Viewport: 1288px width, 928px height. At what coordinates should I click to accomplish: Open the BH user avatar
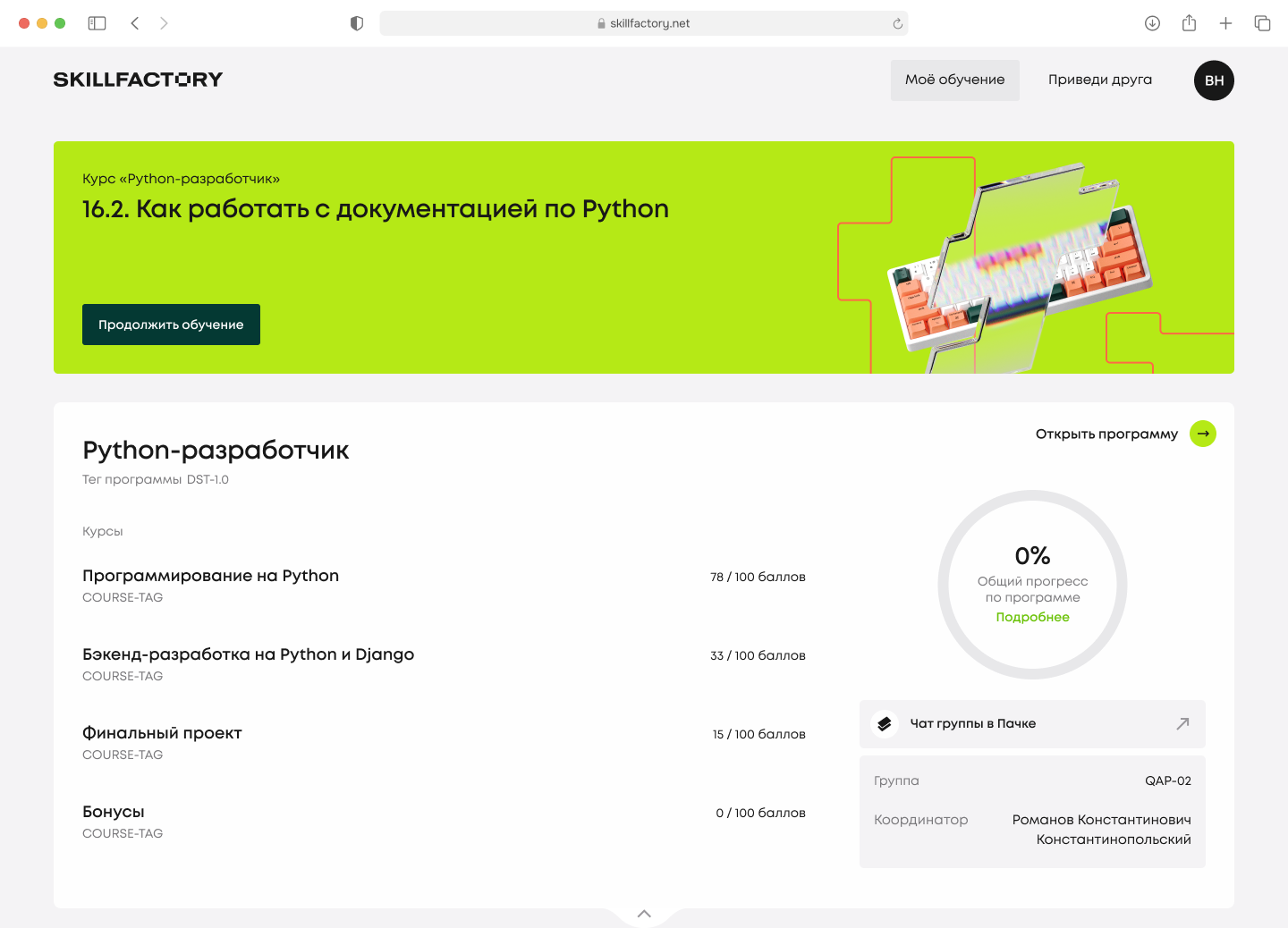click(x=1214, y=80)
